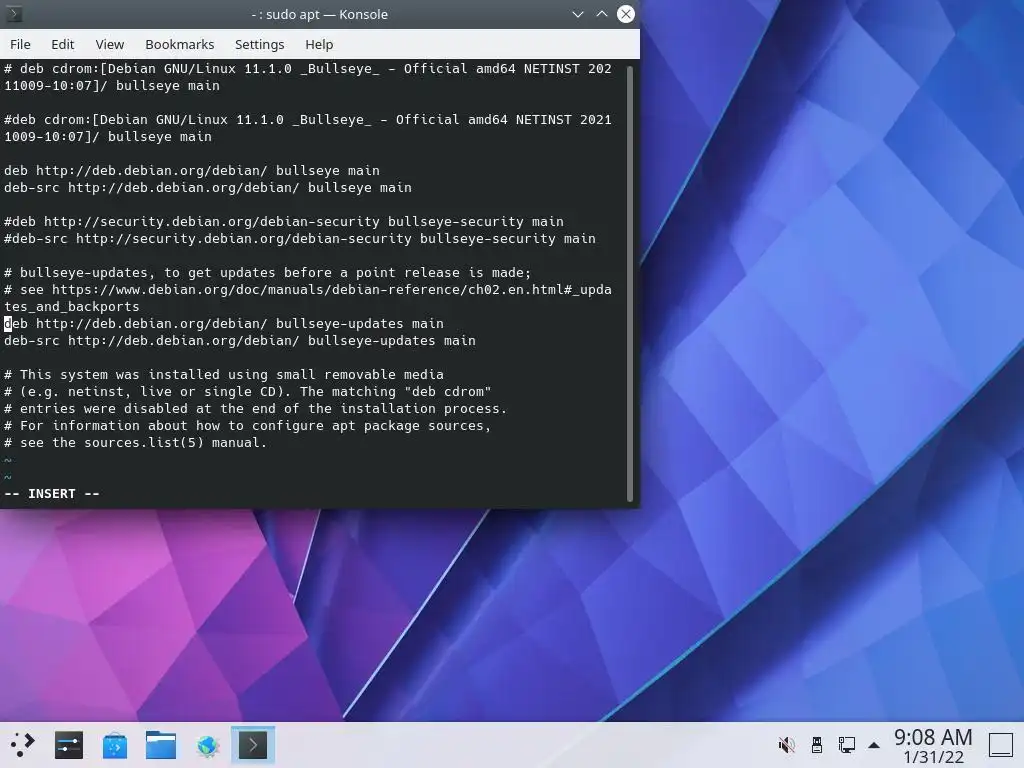Open Dolphin file manager from taskbar
1024x768 pixels.
point(161,745)
